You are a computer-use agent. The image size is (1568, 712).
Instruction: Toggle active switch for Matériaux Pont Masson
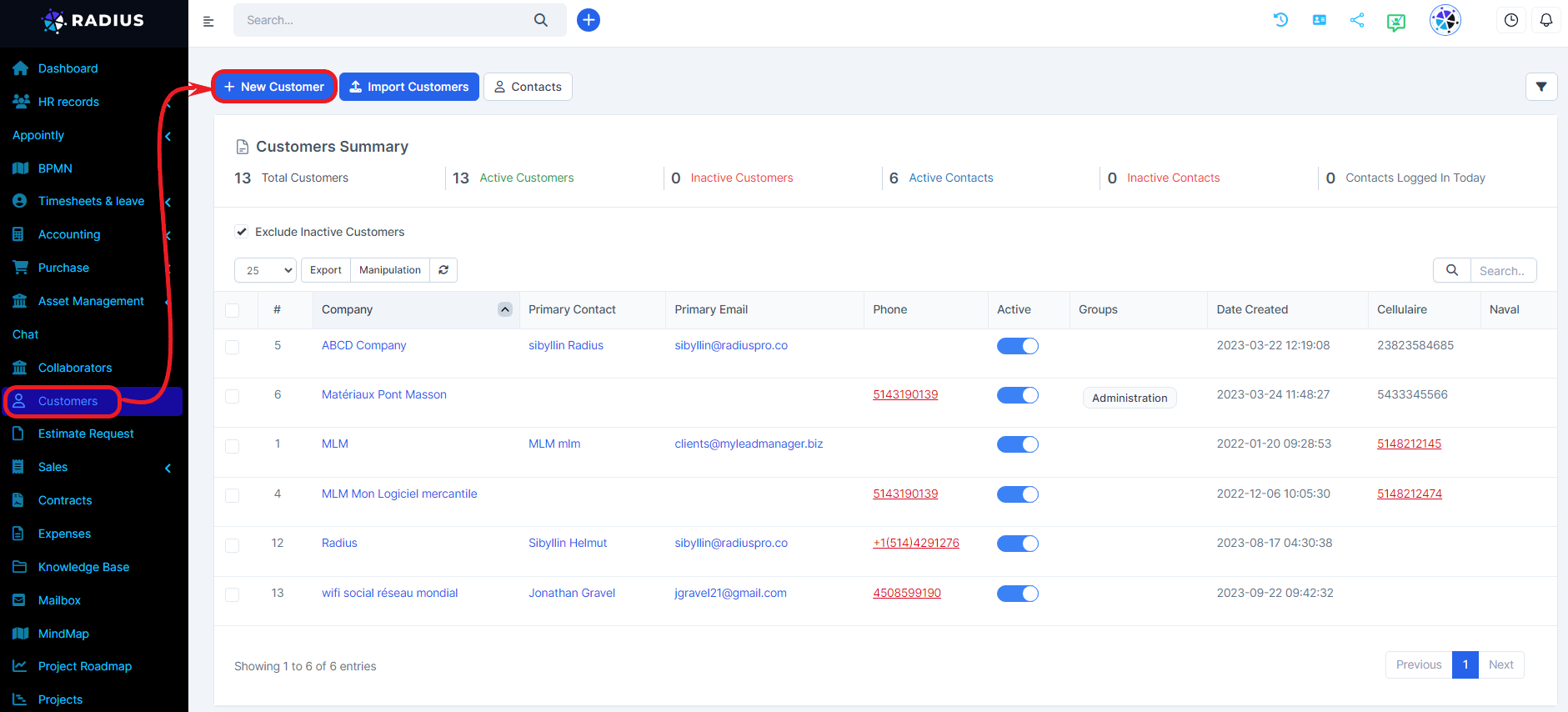(x=1018, y=395)
